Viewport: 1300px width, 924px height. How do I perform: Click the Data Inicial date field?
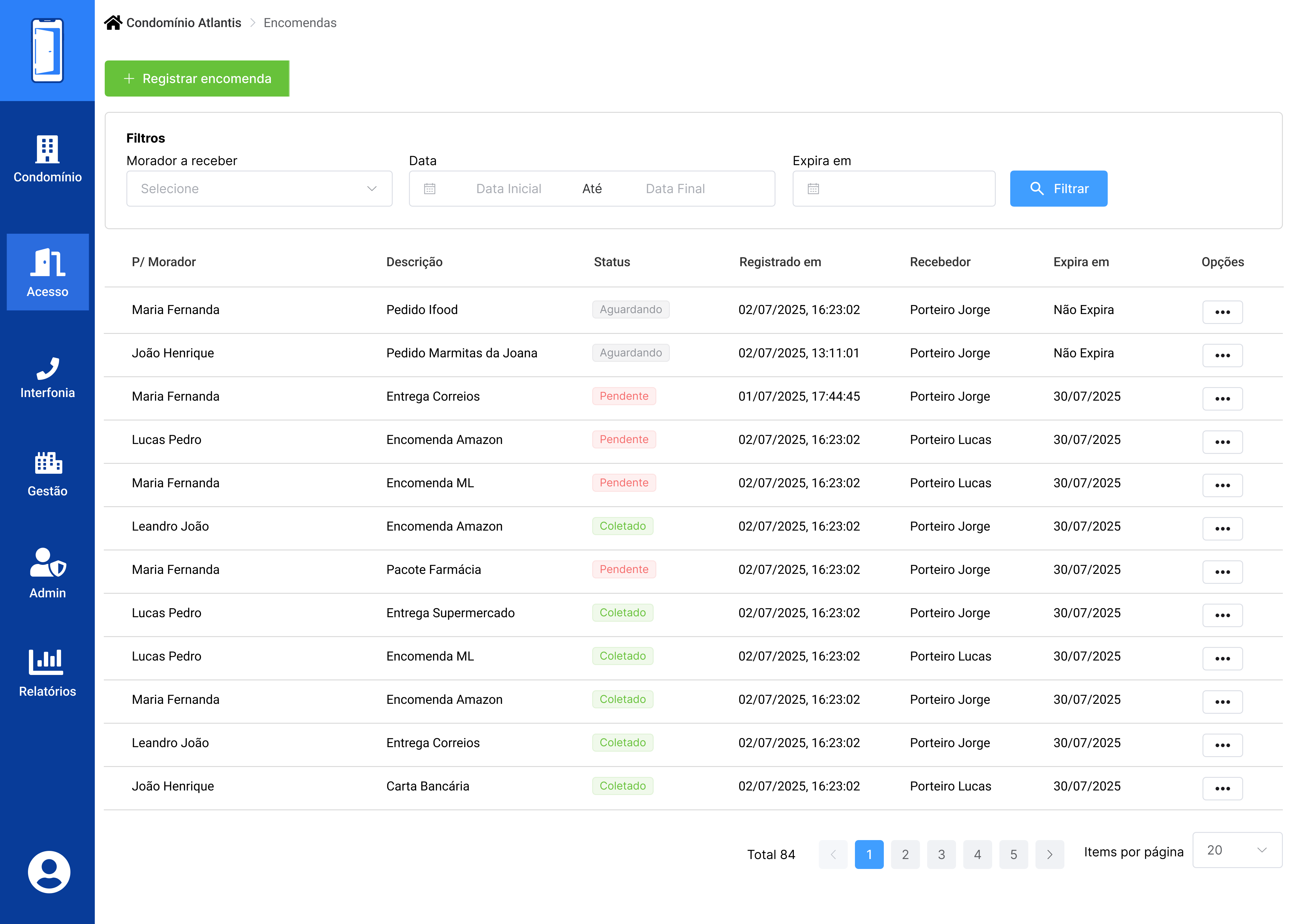coord(508,189)
